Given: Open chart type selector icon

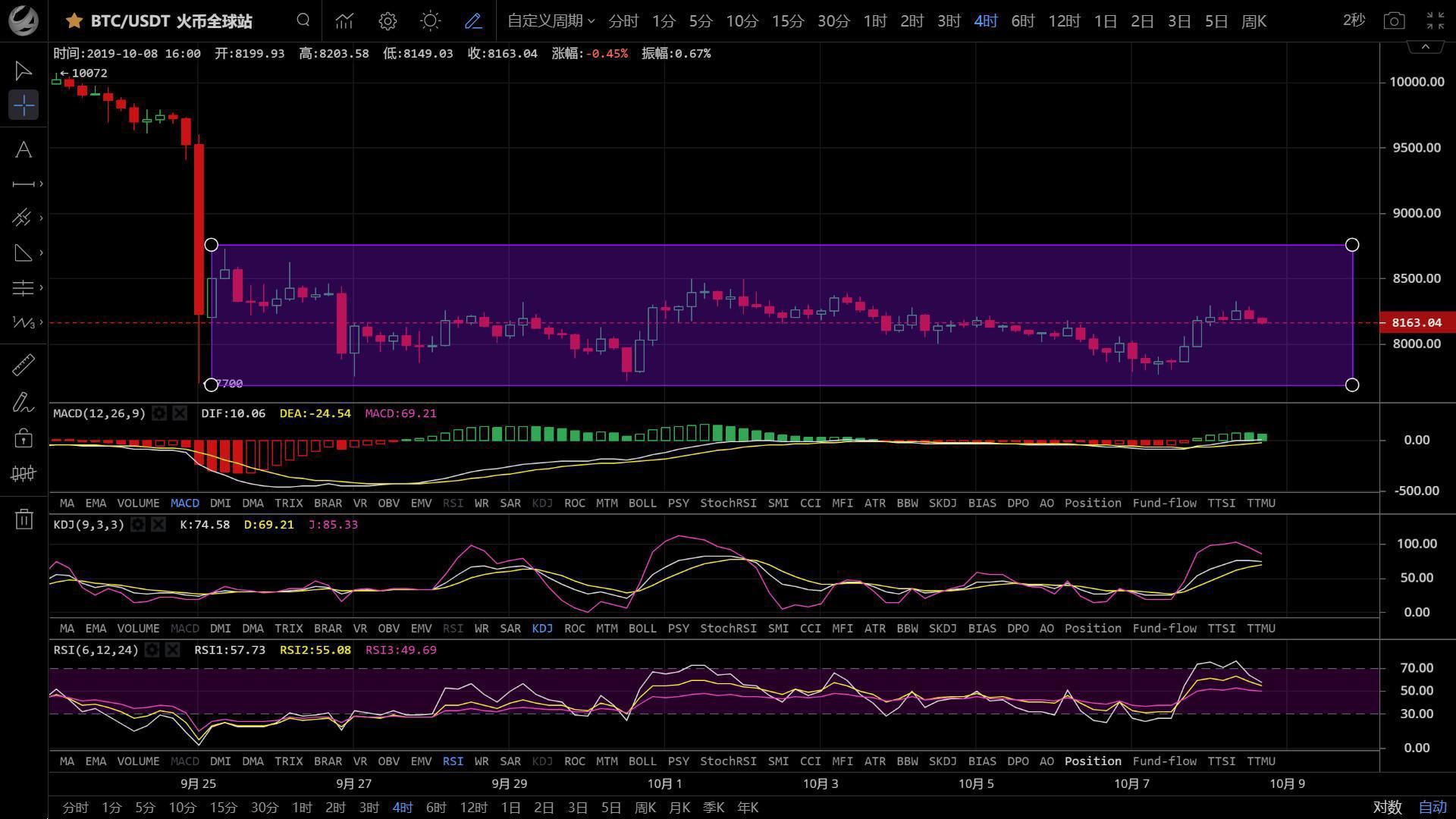Looking at the screenshot, I should pyautogui.click(x=345, y=20).
